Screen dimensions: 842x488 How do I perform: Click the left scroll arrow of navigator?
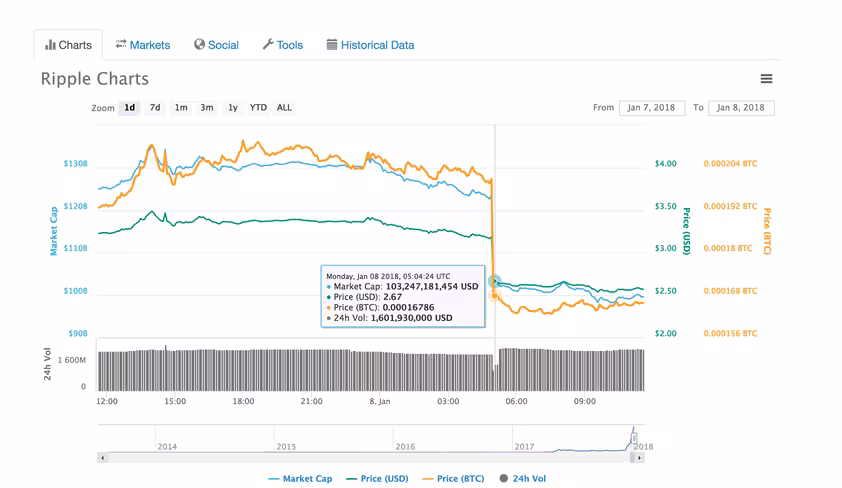click(103, 458)
